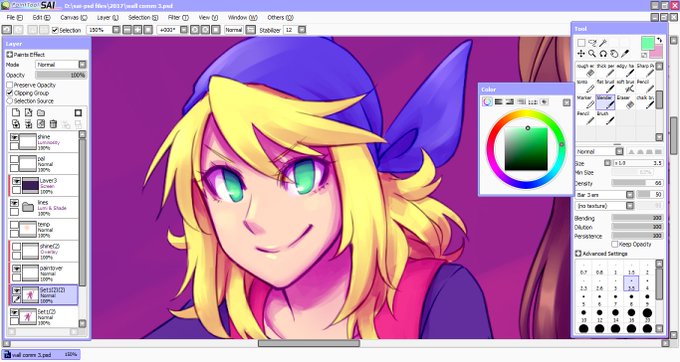Open the Layer menu
Screen dimensions: 680x362
[x=108, y=17]
